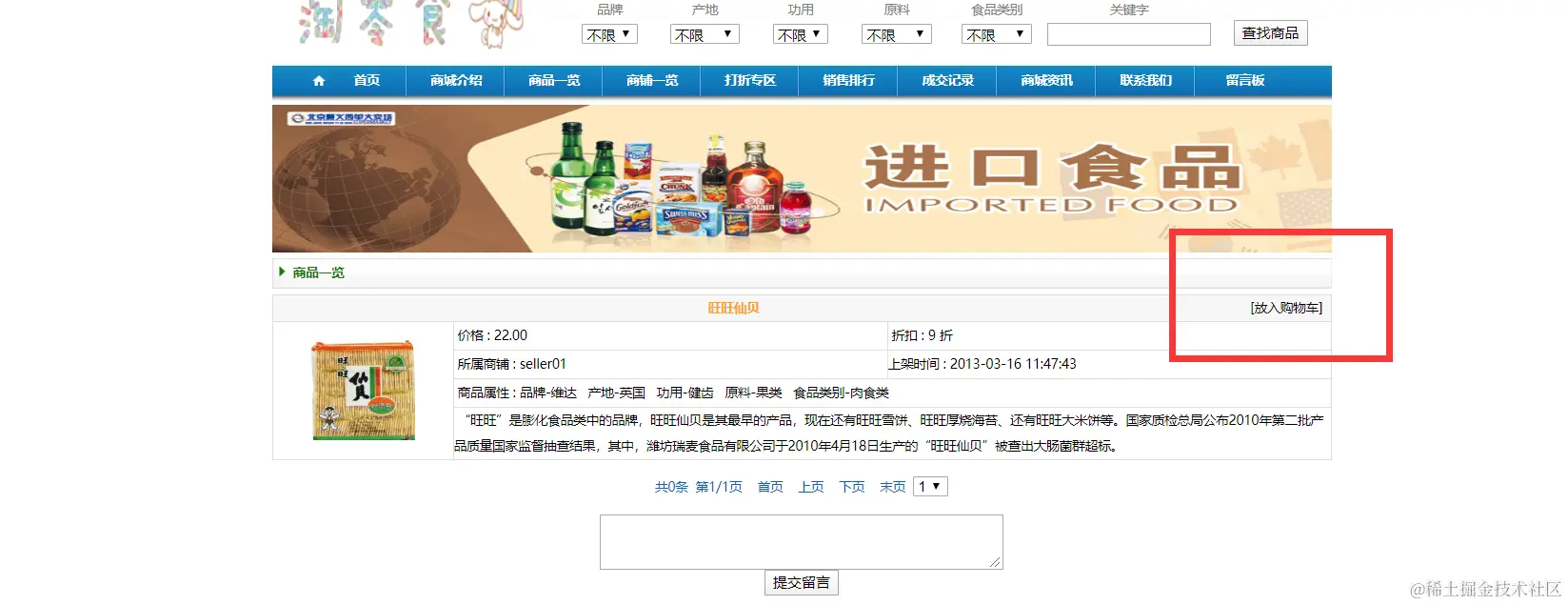Viewport: 1568px width, 605px height.
Task: View the 成交记录 navigation tab
Action: [x=947, y=81]
